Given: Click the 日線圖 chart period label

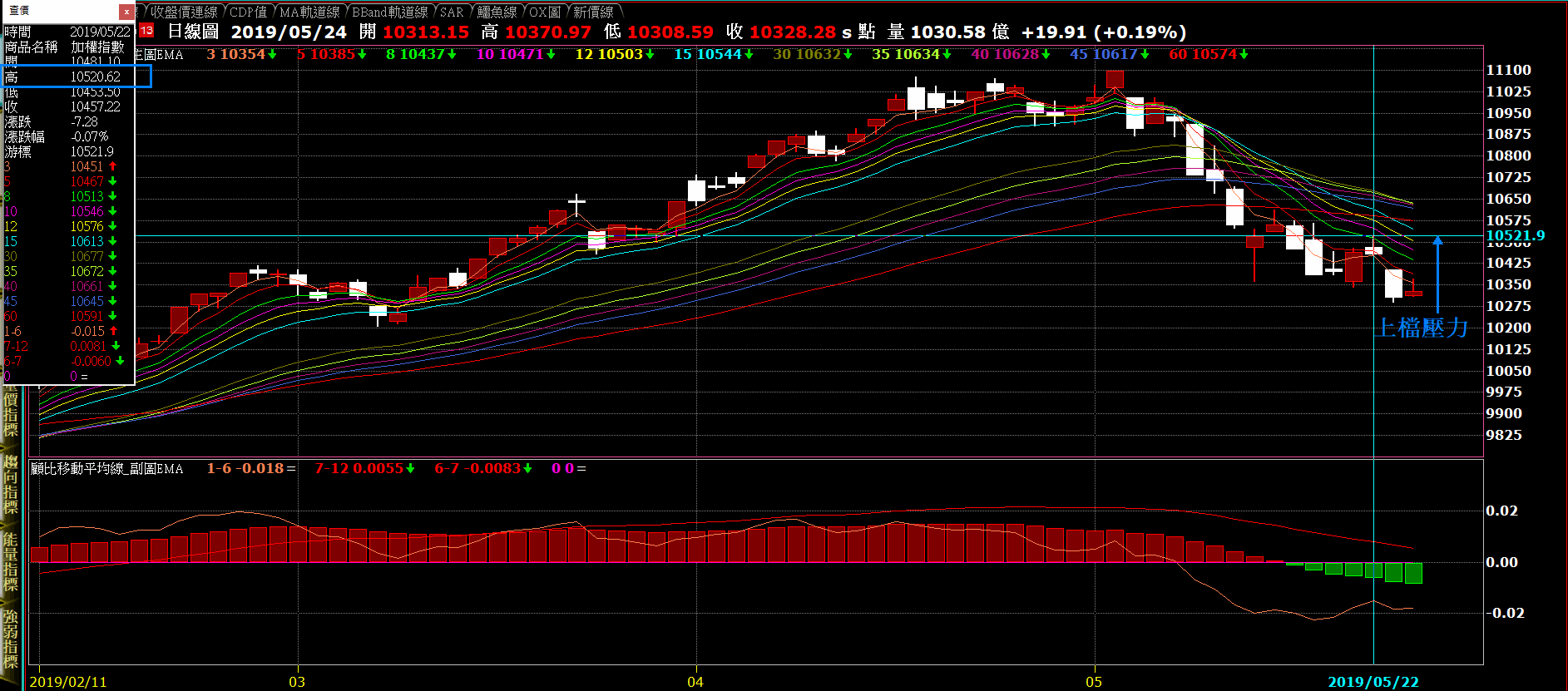Looking at the screenshot, I should pyautogui.click(x=193, y=32).
